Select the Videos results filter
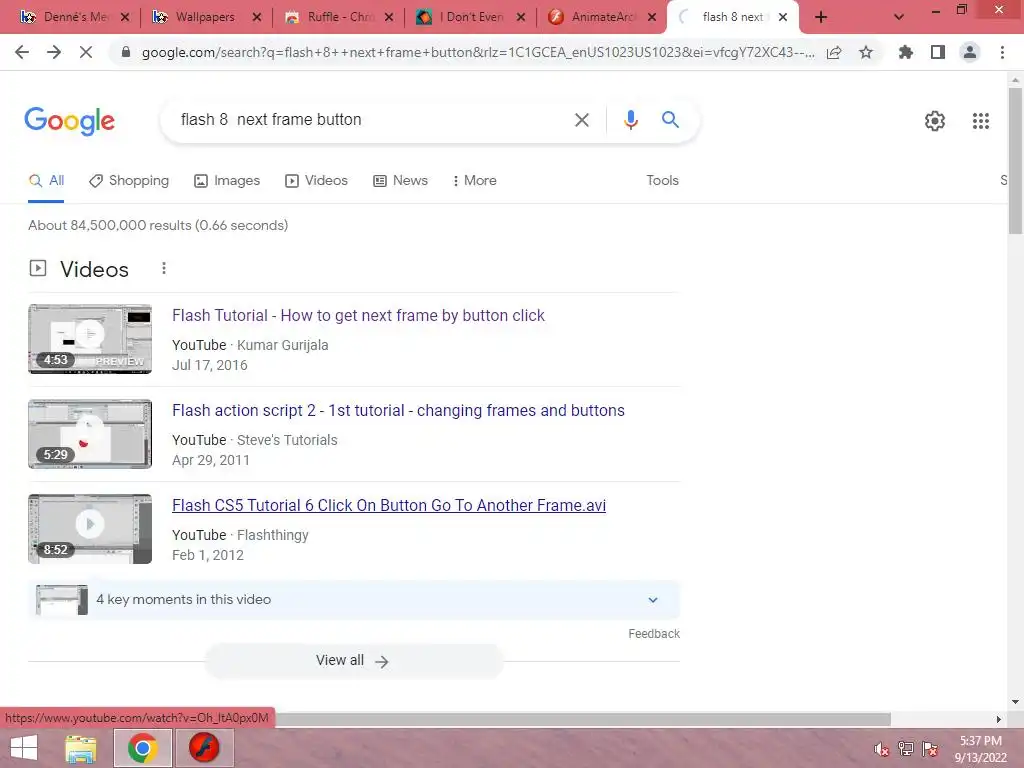 click(x=316, y=180)
